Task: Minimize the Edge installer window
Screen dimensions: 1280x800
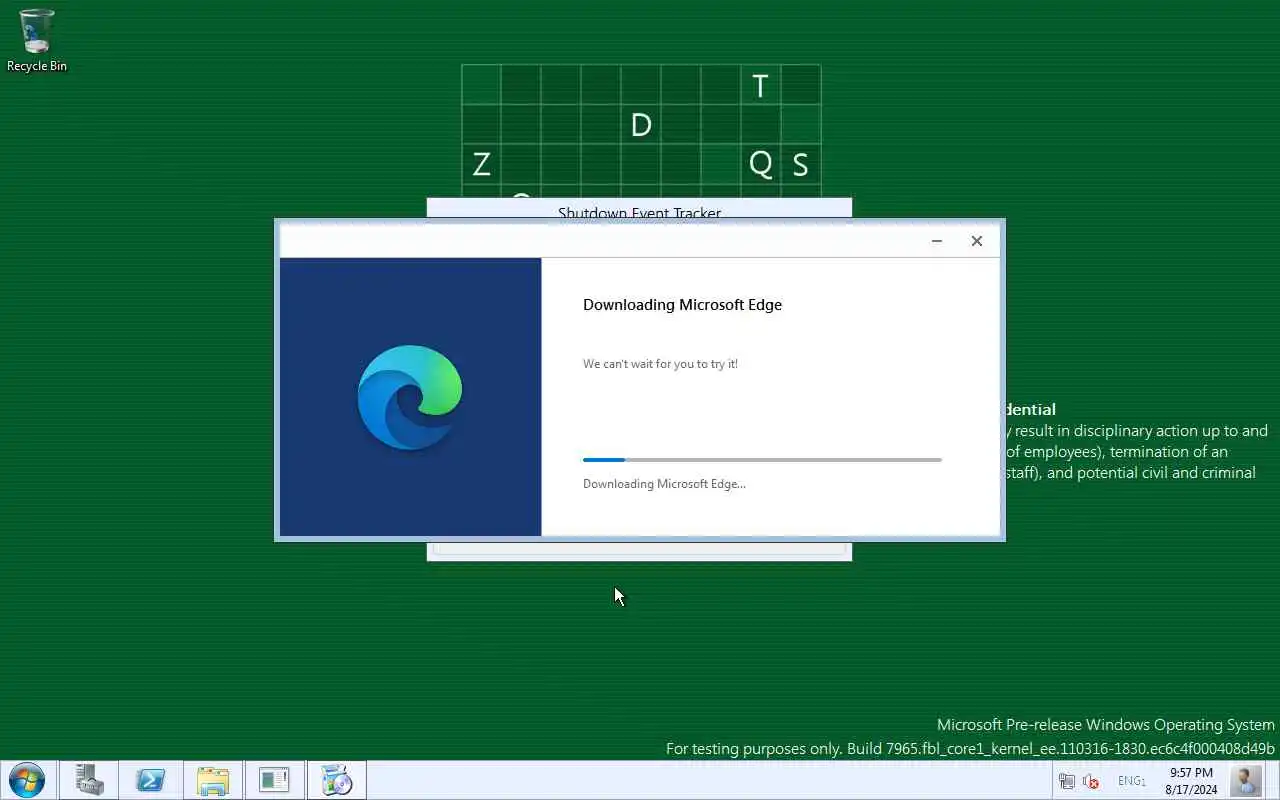Action: pos(937,241)
